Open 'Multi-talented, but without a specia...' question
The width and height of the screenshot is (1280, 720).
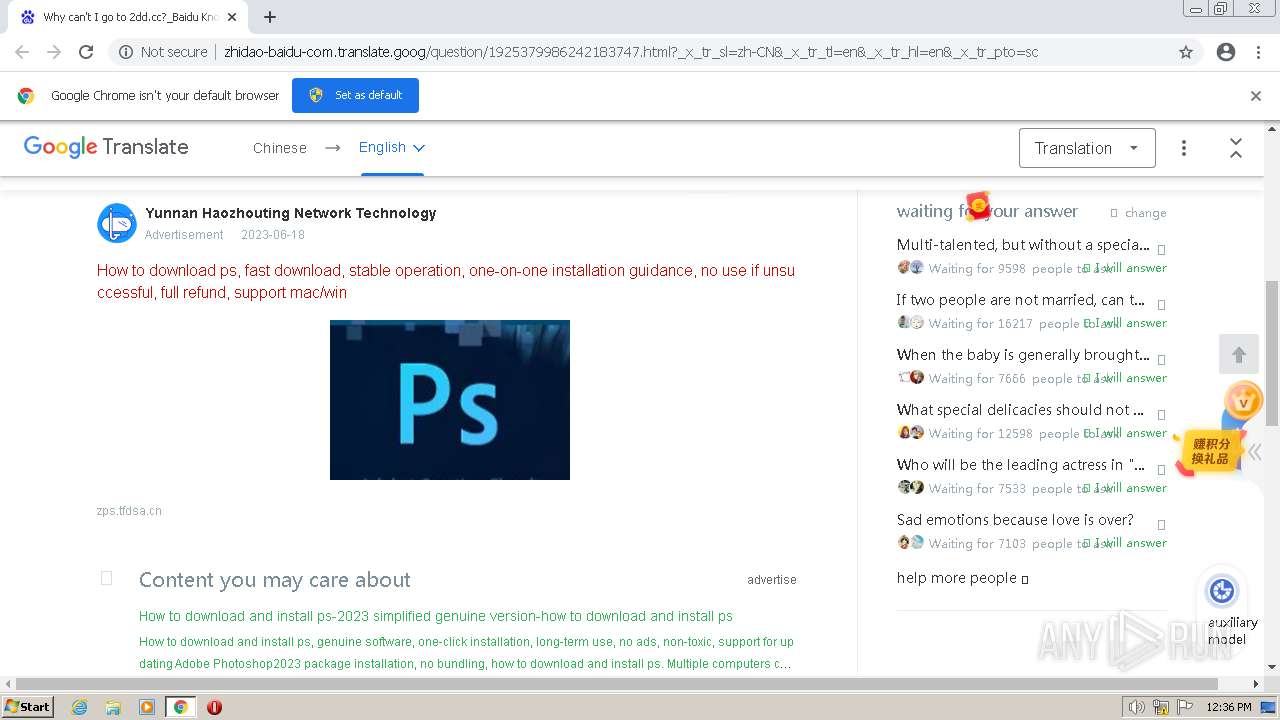(x=1023, y=245)
